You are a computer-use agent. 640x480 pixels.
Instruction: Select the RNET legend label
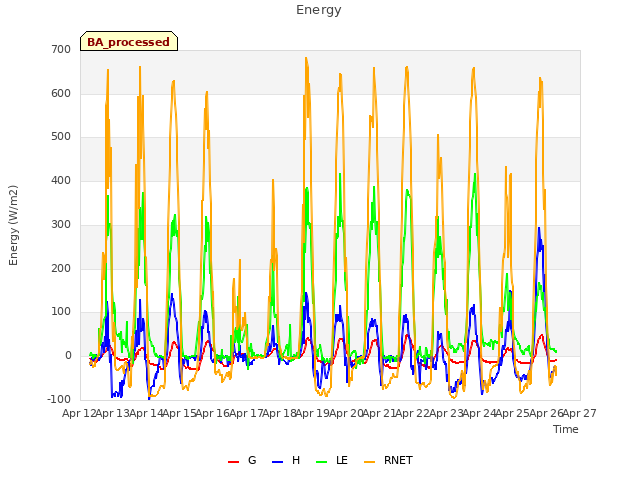[x=398, y=460]
